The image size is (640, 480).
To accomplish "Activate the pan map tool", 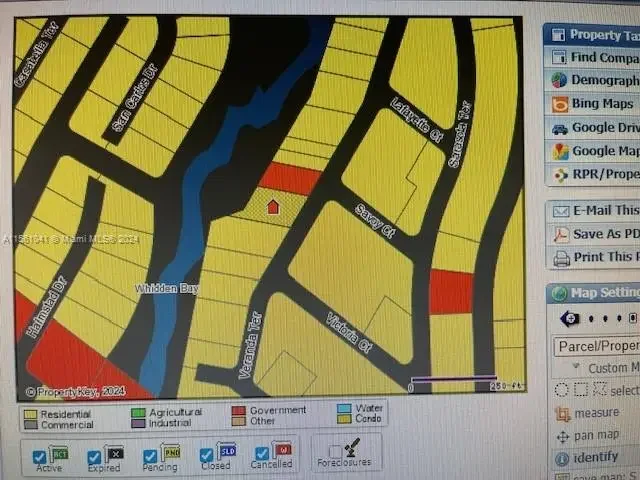I will click(x=595, y=435).
